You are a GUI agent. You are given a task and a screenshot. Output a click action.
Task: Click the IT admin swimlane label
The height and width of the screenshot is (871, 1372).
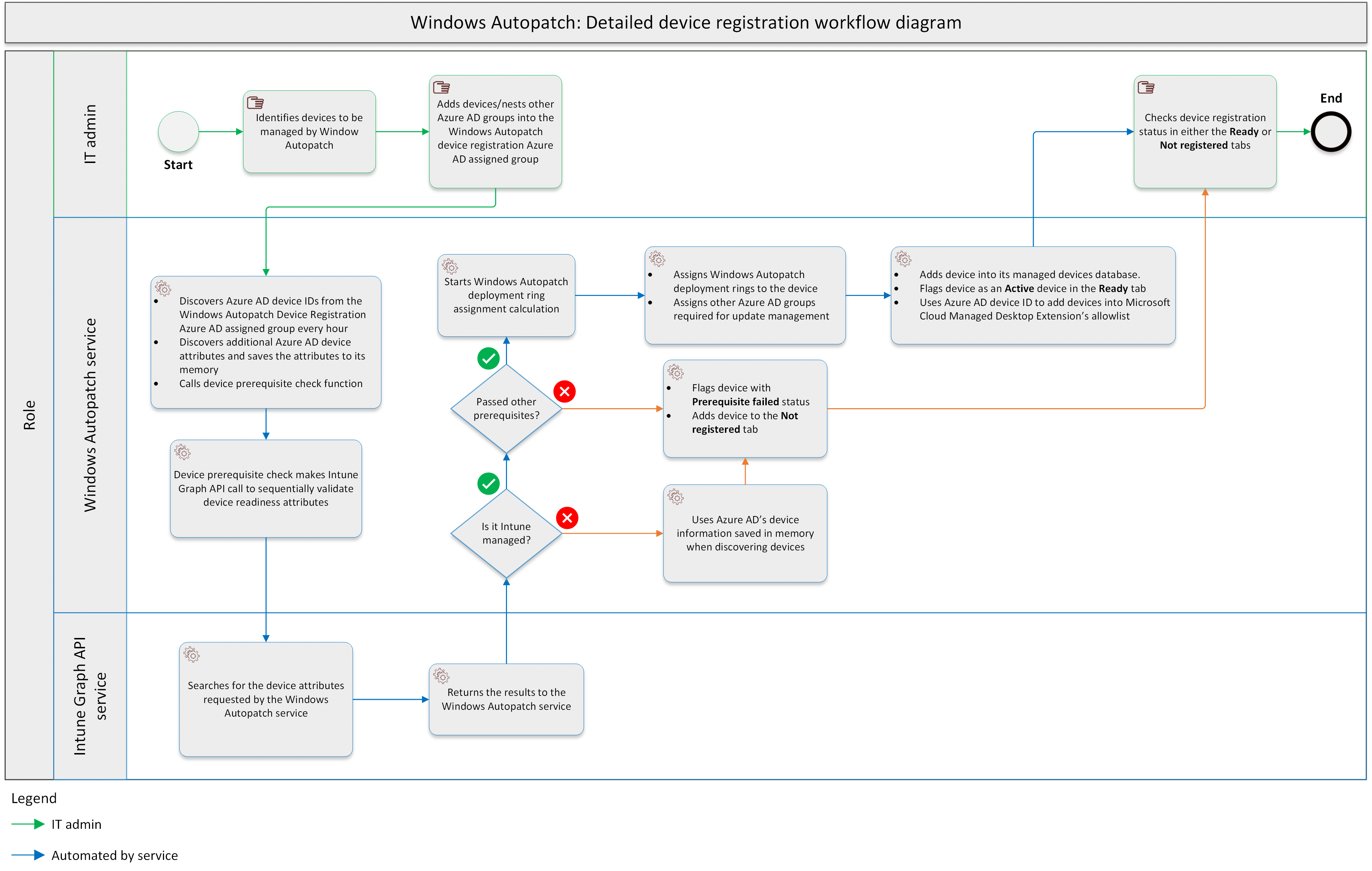90,134
